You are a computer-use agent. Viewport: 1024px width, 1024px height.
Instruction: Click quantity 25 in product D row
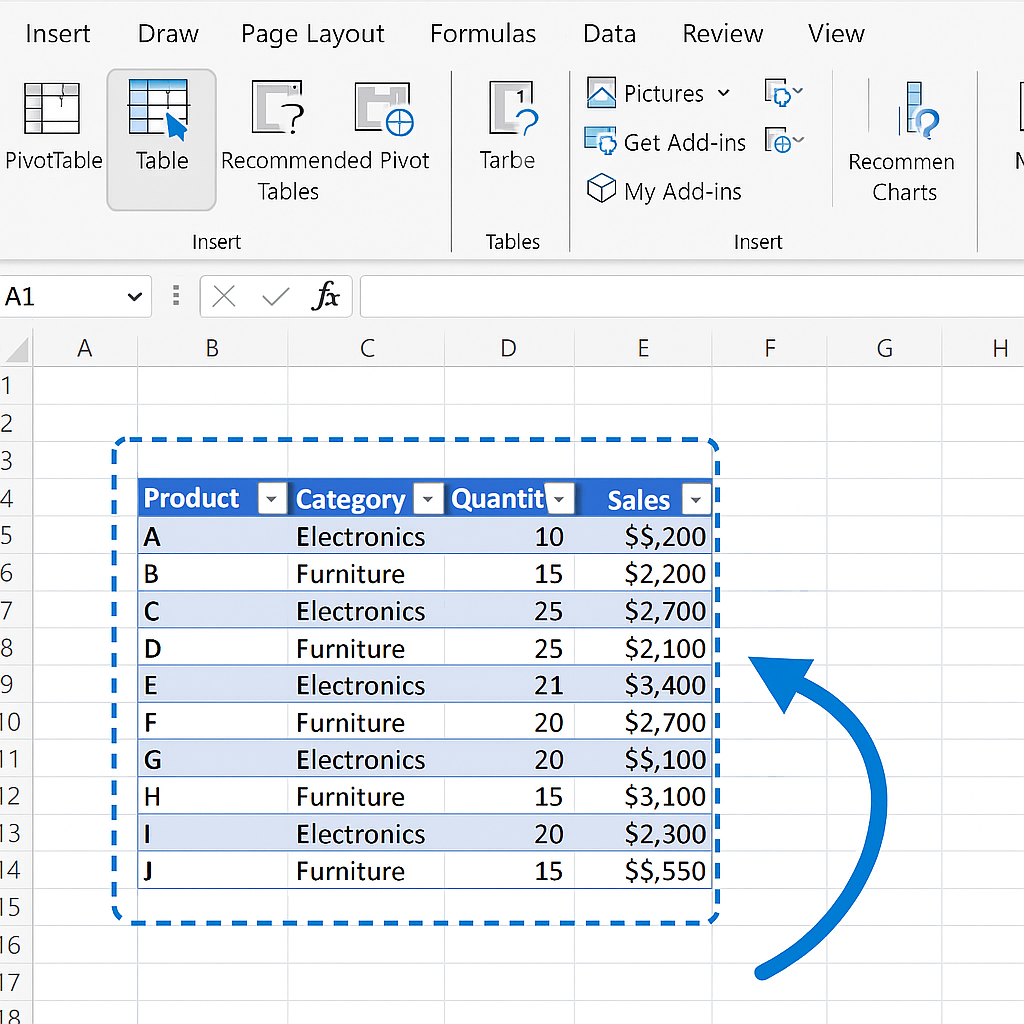click(x=509, y=648)
